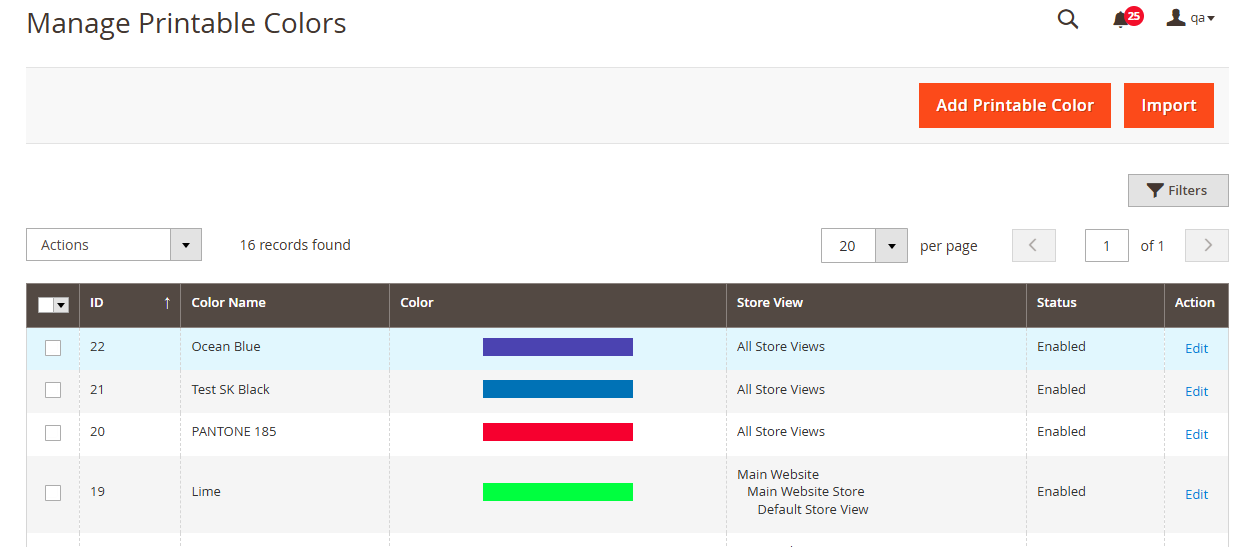Sort by Color Name column header
1235x547 pixels.
coord(229,303)
